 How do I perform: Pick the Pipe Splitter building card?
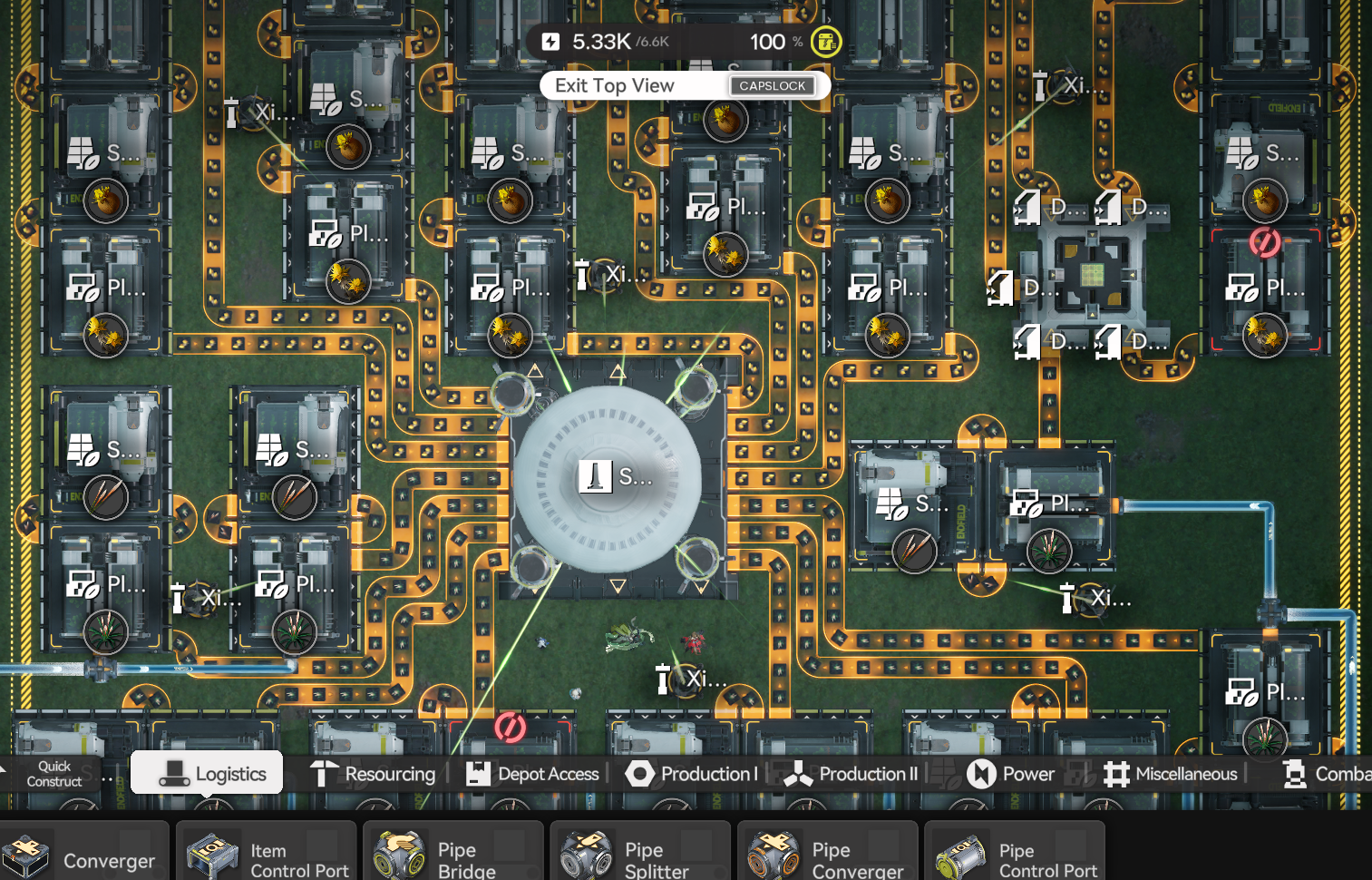coord(640,852)
